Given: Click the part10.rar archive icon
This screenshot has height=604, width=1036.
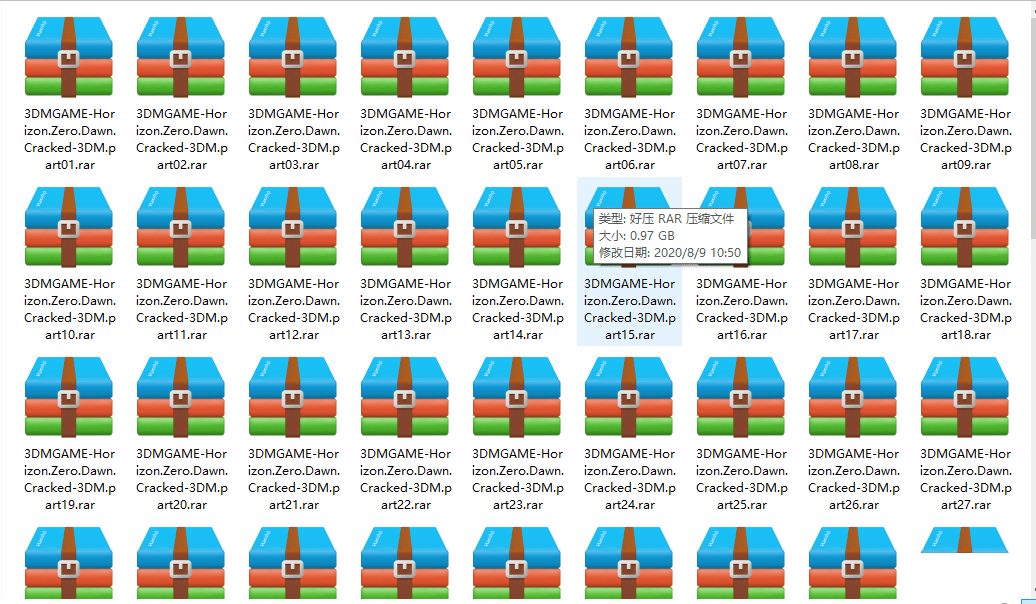Looking at the screenshot, I should click(x=69, y=227).
